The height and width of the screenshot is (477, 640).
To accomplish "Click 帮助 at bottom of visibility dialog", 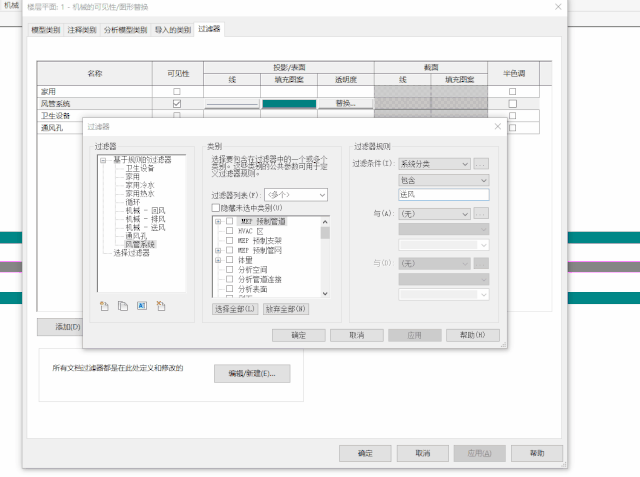I will click(x=537, y=453).
